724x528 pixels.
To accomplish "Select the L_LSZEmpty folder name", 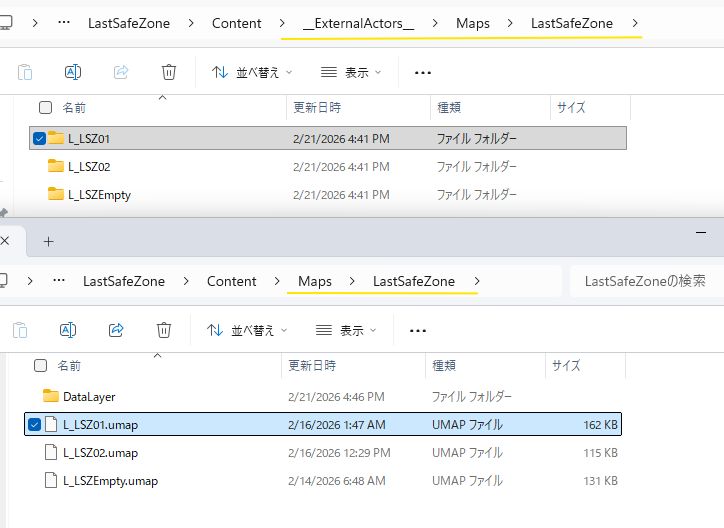I will (99, 195).
